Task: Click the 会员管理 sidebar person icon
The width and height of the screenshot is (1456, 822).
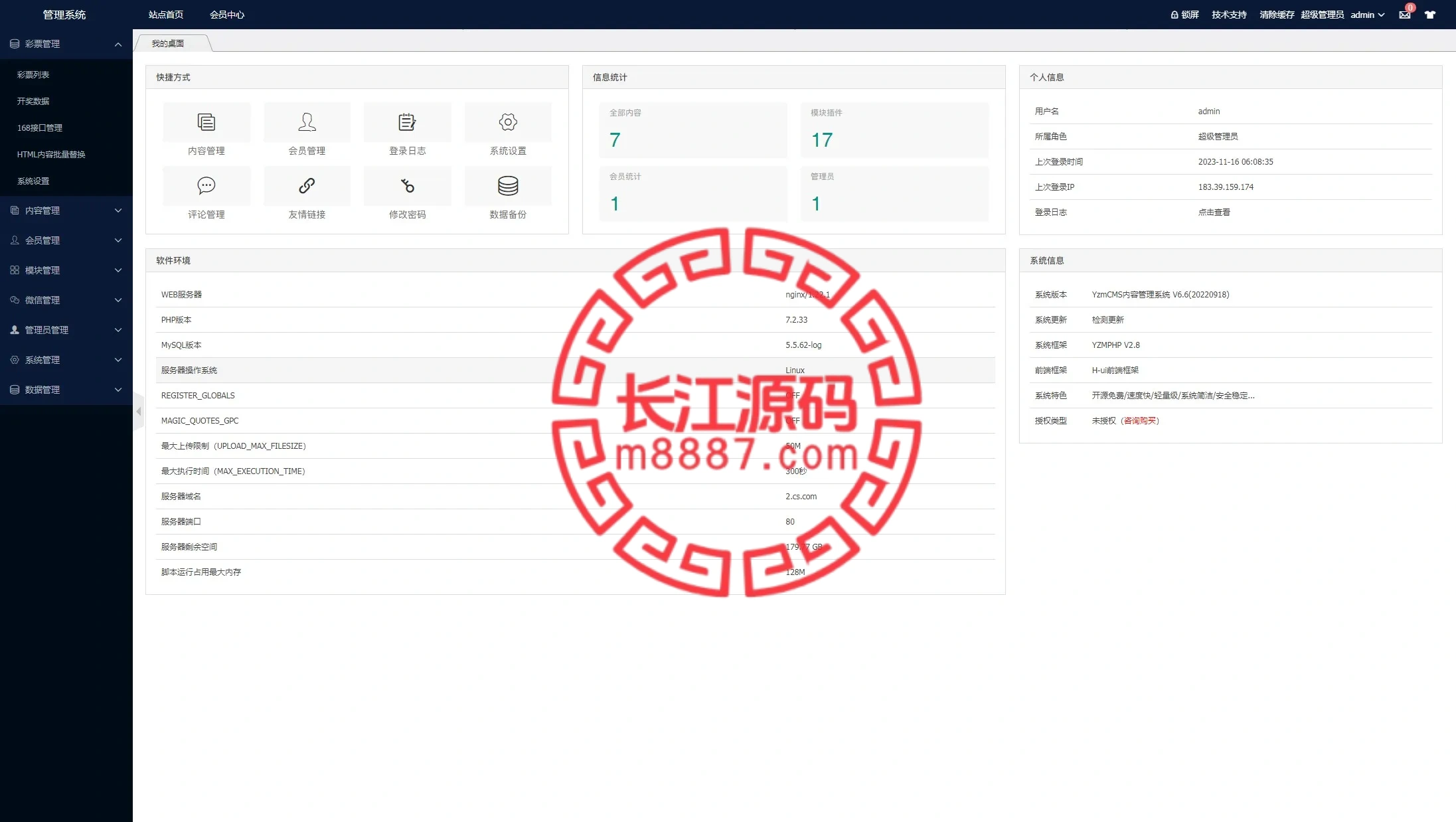Action: (x=15, y=240)
